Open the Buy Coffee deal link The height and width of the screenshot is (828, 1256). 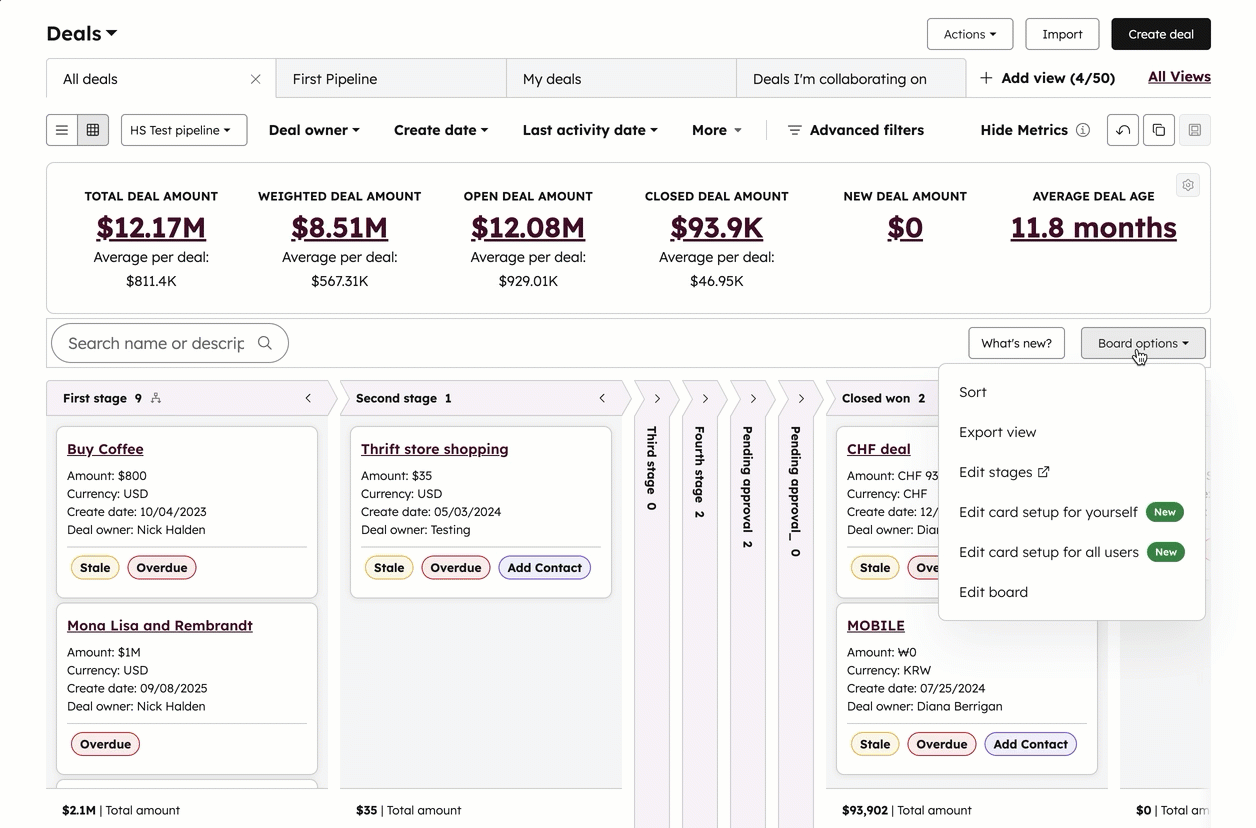105,449
